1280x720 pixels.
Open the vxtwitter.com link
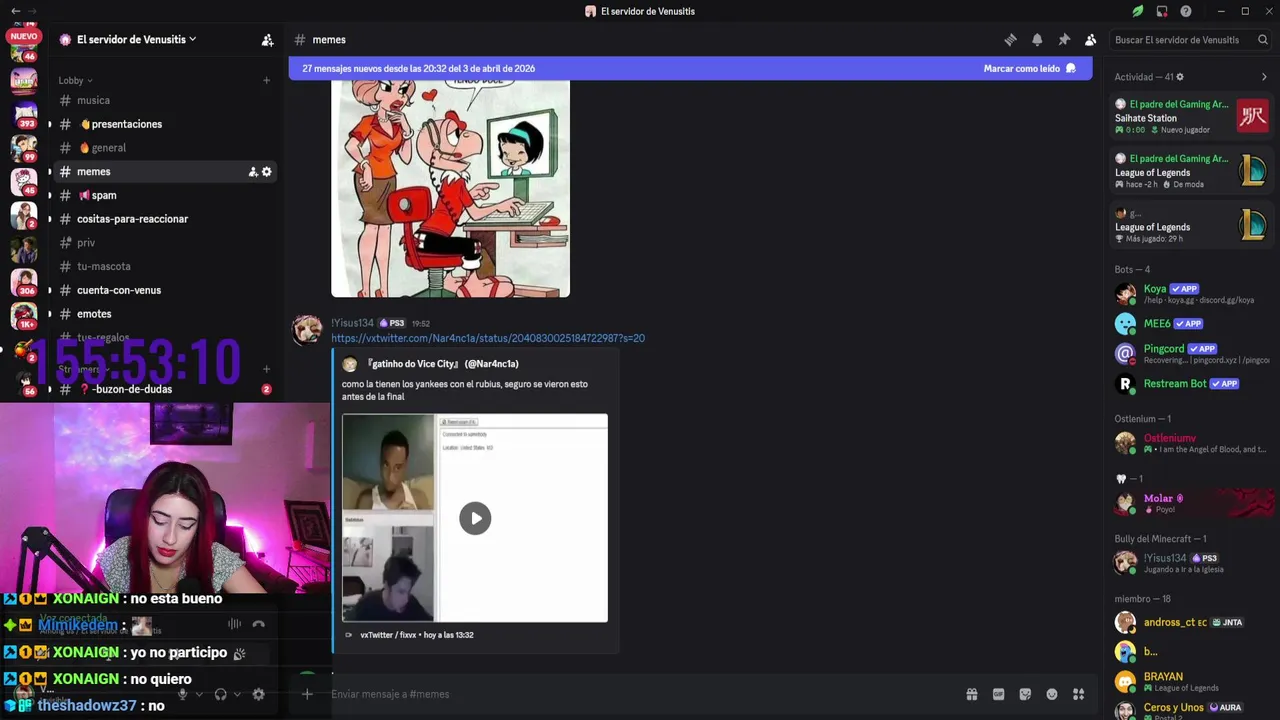coord(488,338)
